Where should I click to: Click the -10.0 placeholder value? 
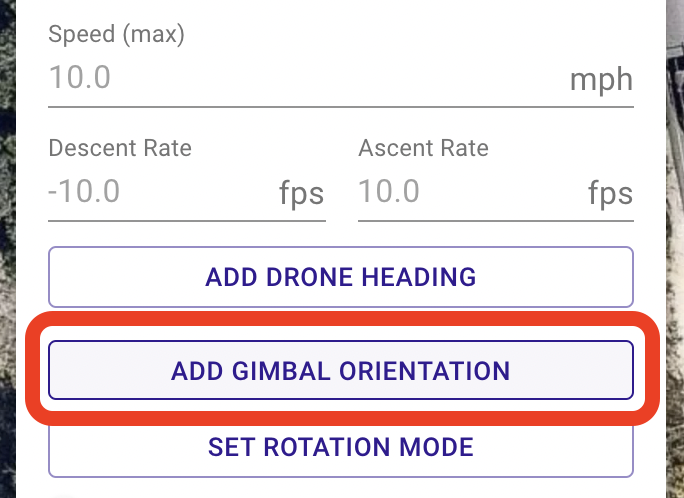tap(84, 191)
